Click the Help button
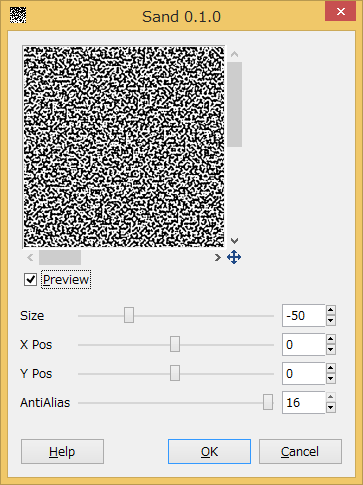The width and height of the screenshot is (363, 485). [x=62, y=452]
